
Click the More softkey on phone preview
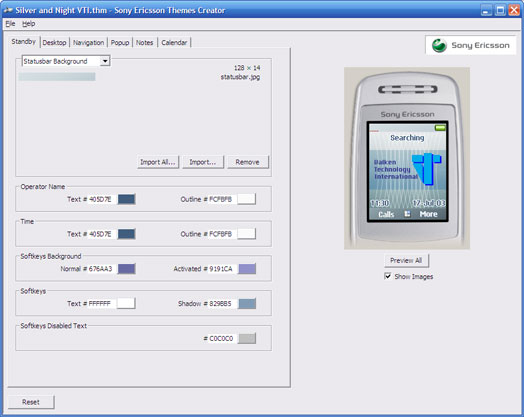[428, 214]
